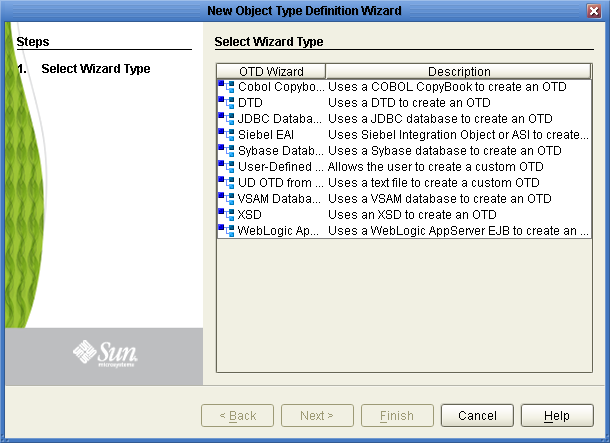The image size is (610, 443).
Task: Click the Back button
Action: point(237,415)
